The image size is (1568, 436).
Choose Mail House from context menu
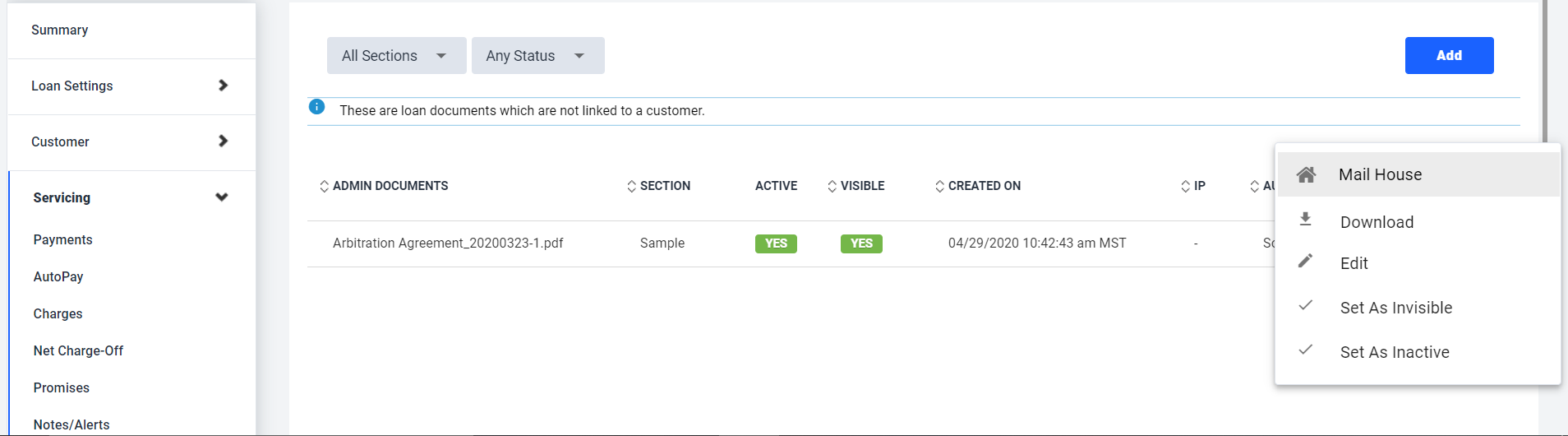coord(1418,174)
